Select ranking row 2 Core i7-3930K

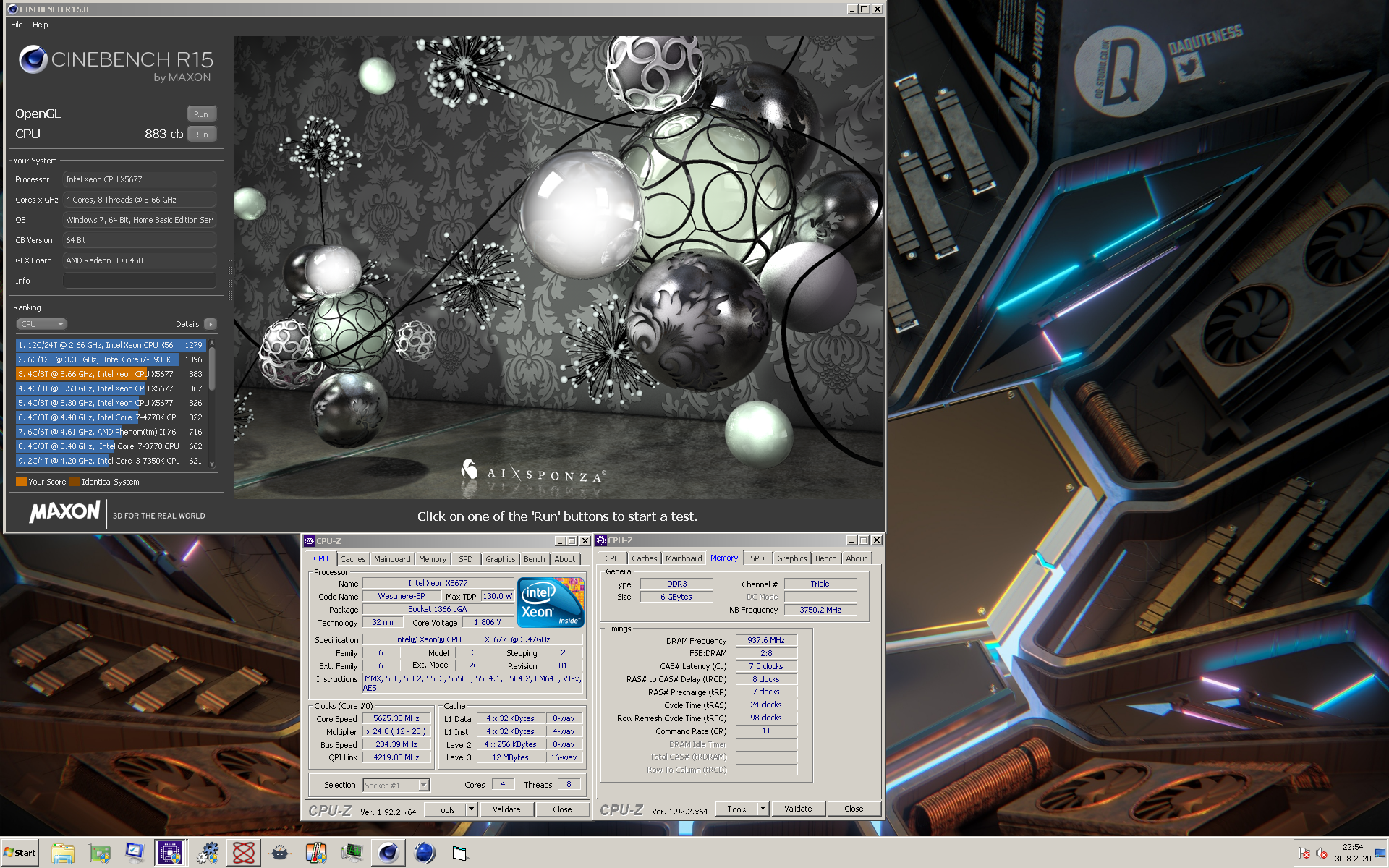tap(111, 359)
